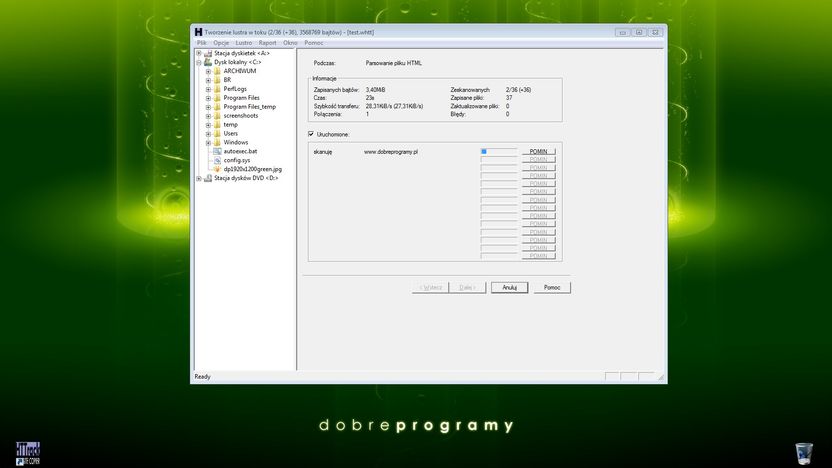This screenshot has width=832, height=468.
Task: Click the Anuluj button
Action: click(509, 288)
